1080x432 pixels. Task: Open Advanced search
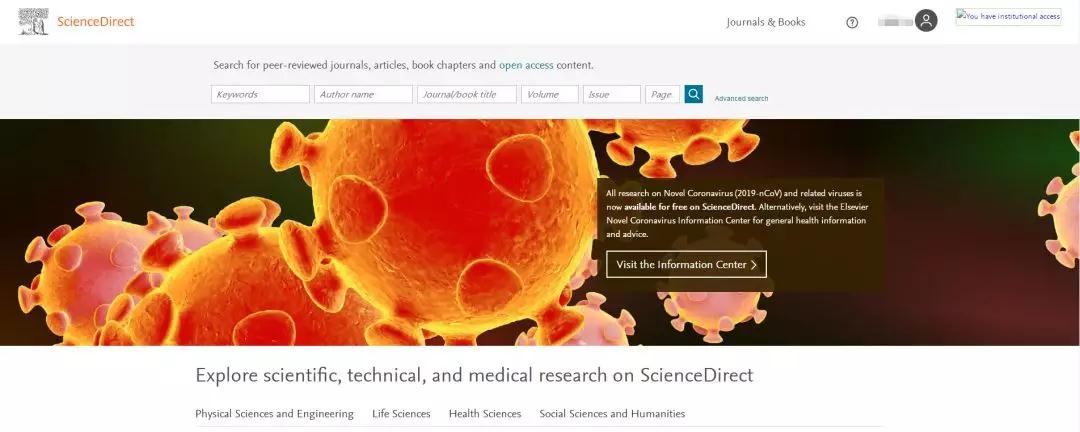click(x=741, y=99)
